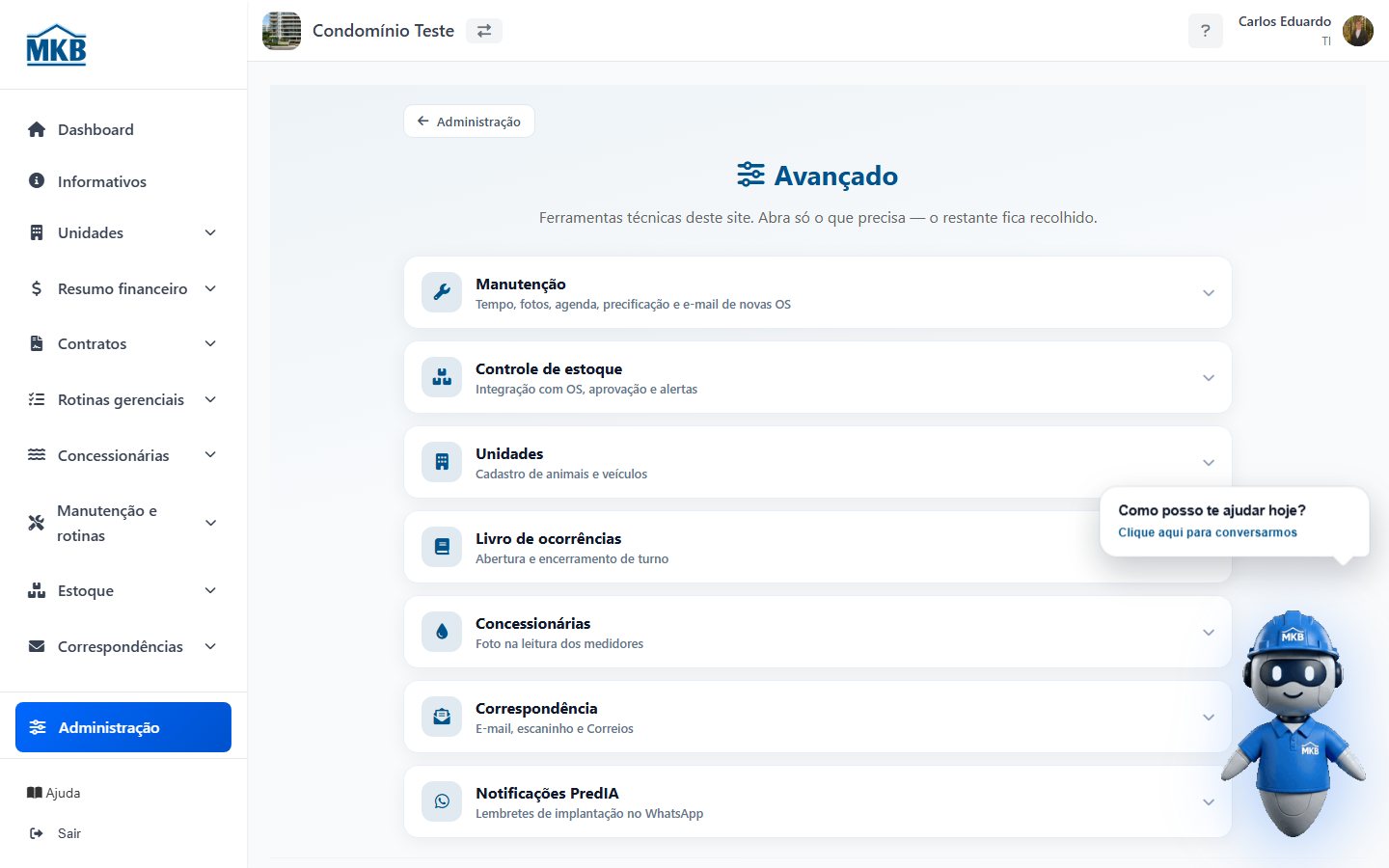Click 'Foto na leitura dos medidores' text

click(559, 643)
